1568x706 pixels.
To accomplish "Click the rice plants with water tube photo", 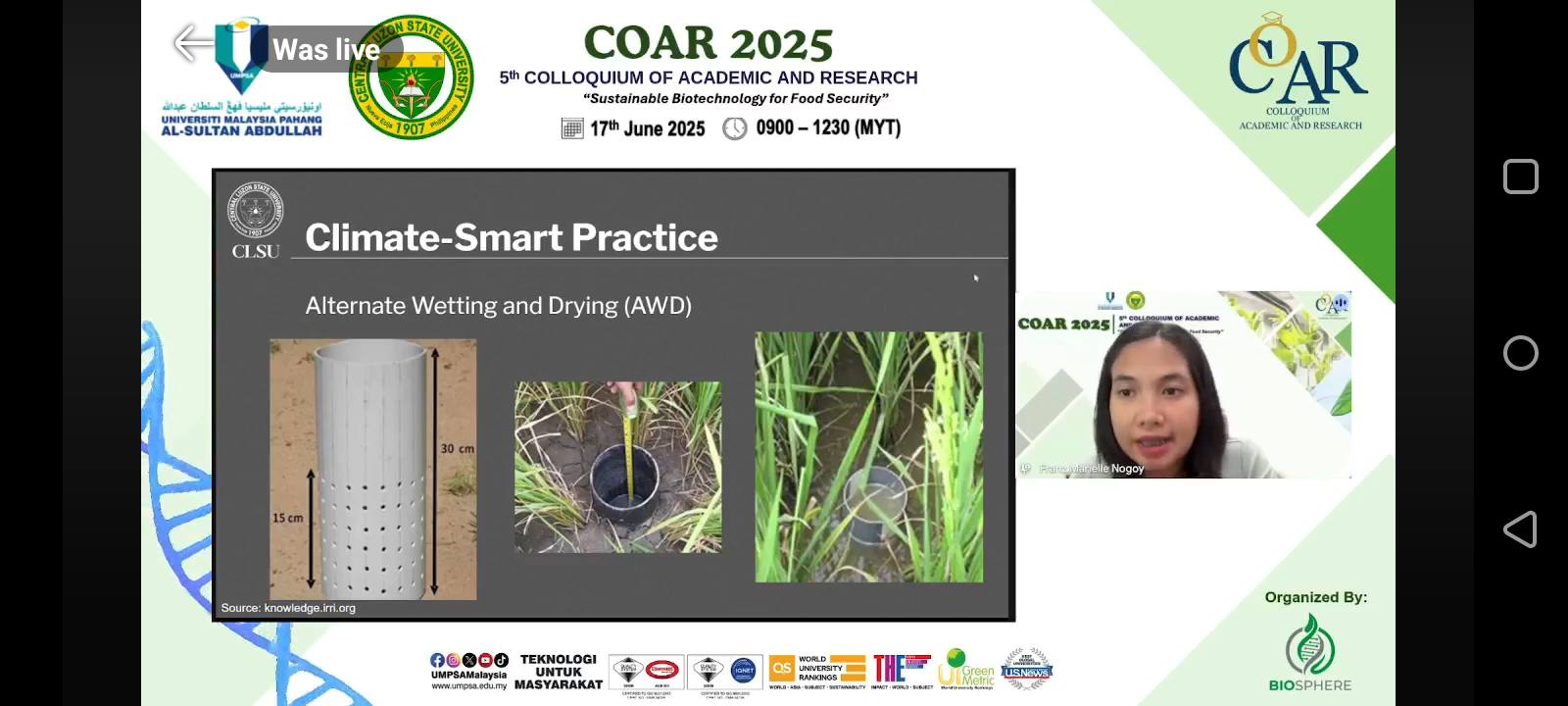I will pyautogui.click(x=869, y=457).
